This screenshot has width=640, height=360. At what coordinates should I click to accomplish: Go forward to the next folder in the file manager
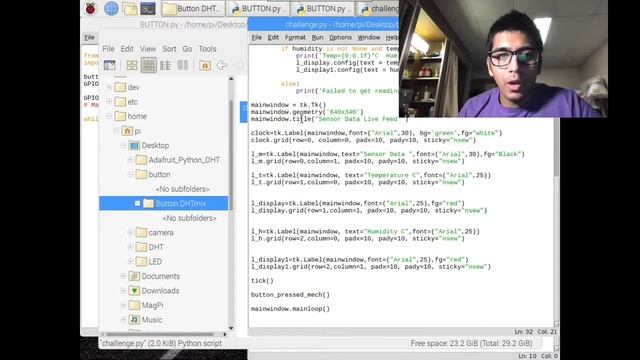tap(239, 65)
